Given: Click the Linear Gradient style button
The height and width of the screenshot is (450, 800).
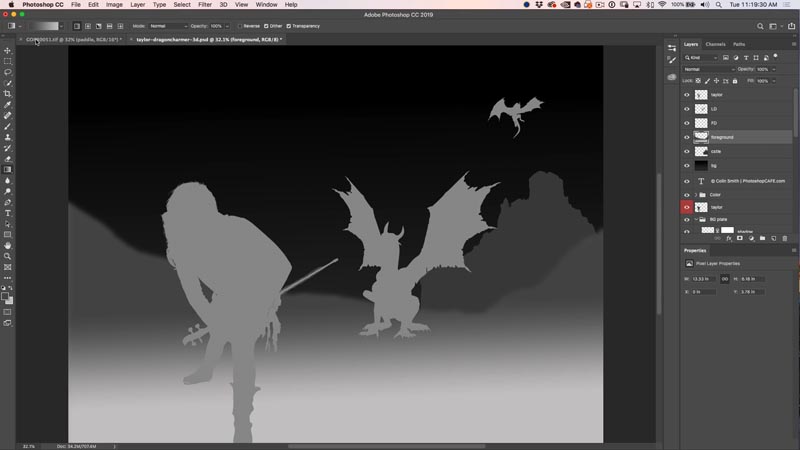Looking at the screenshot, I should pyautogui.click(x=77, y=26).
